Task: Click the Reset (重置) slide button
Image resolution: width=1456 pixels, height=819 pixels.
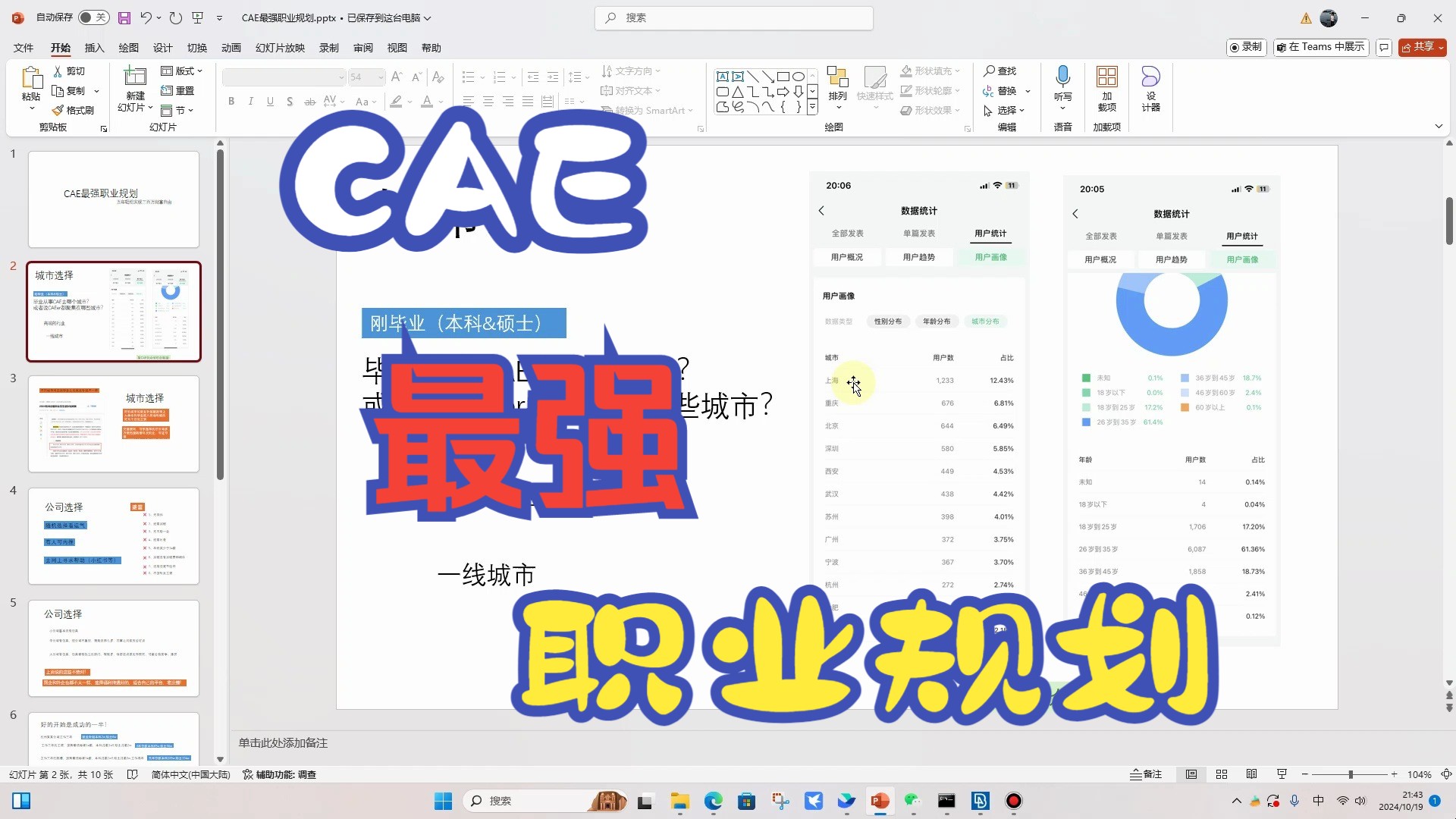Action: [x=177, y=90]
